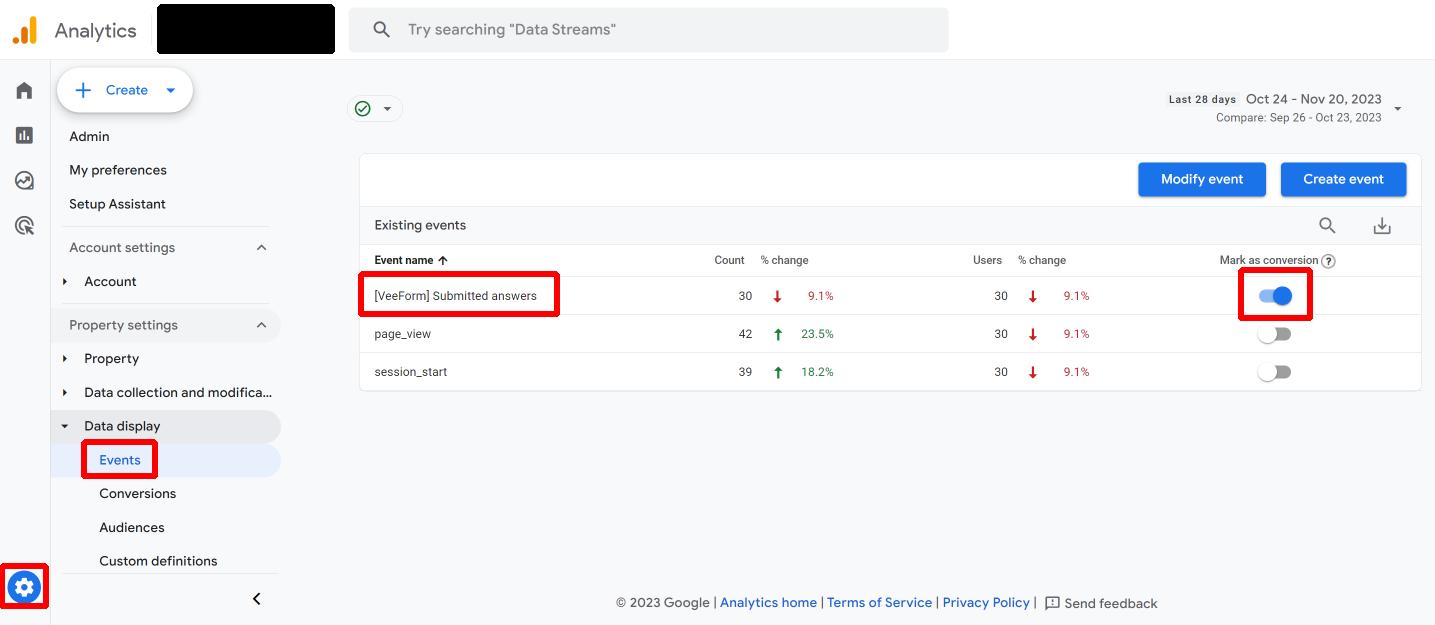Collapse the Data display item
The width and height of the screenshot is (1435, 625).
pos(65,426)
